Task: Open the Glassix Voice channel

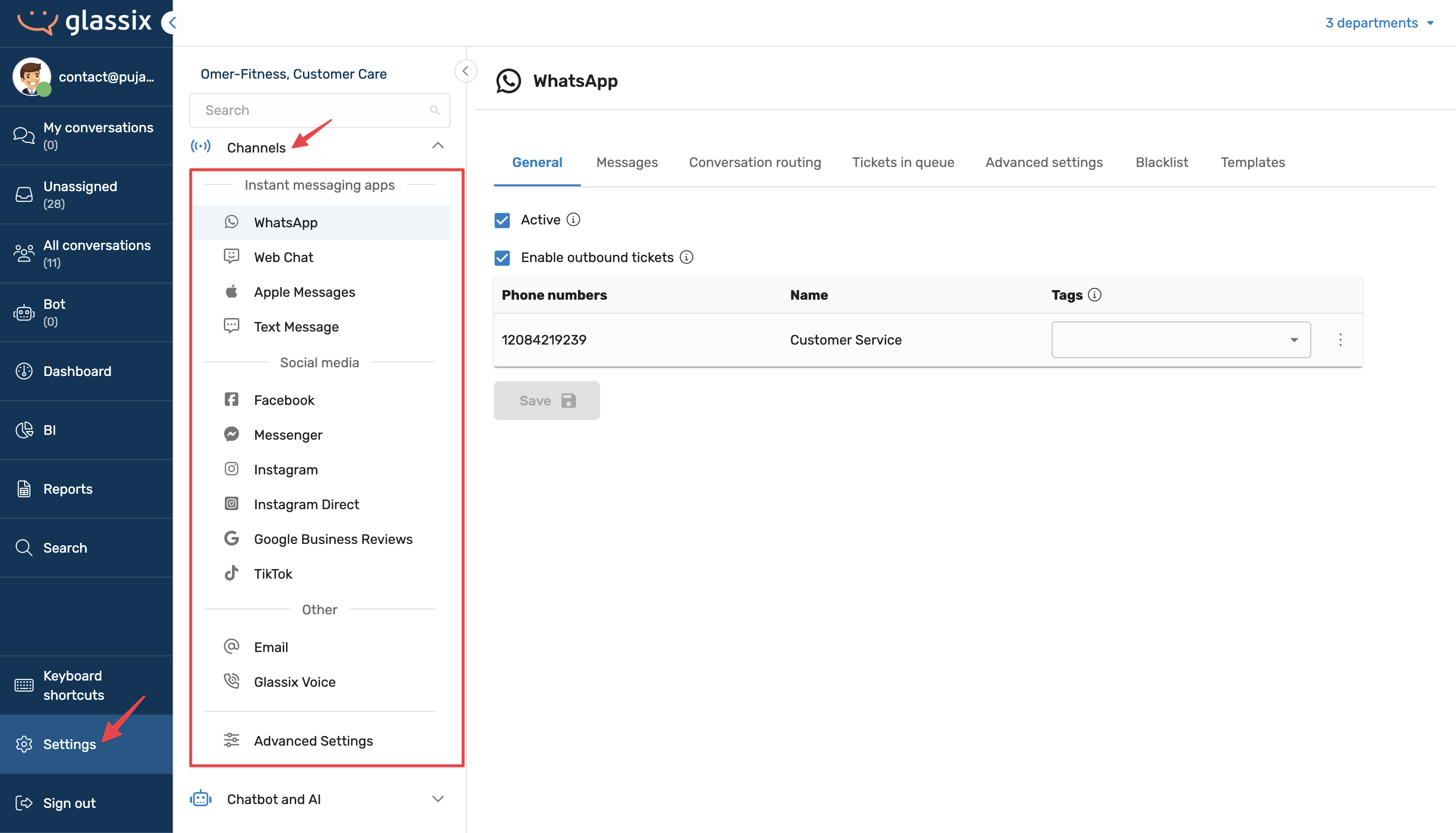Action: pyautogui.click(x=294, y=682)
